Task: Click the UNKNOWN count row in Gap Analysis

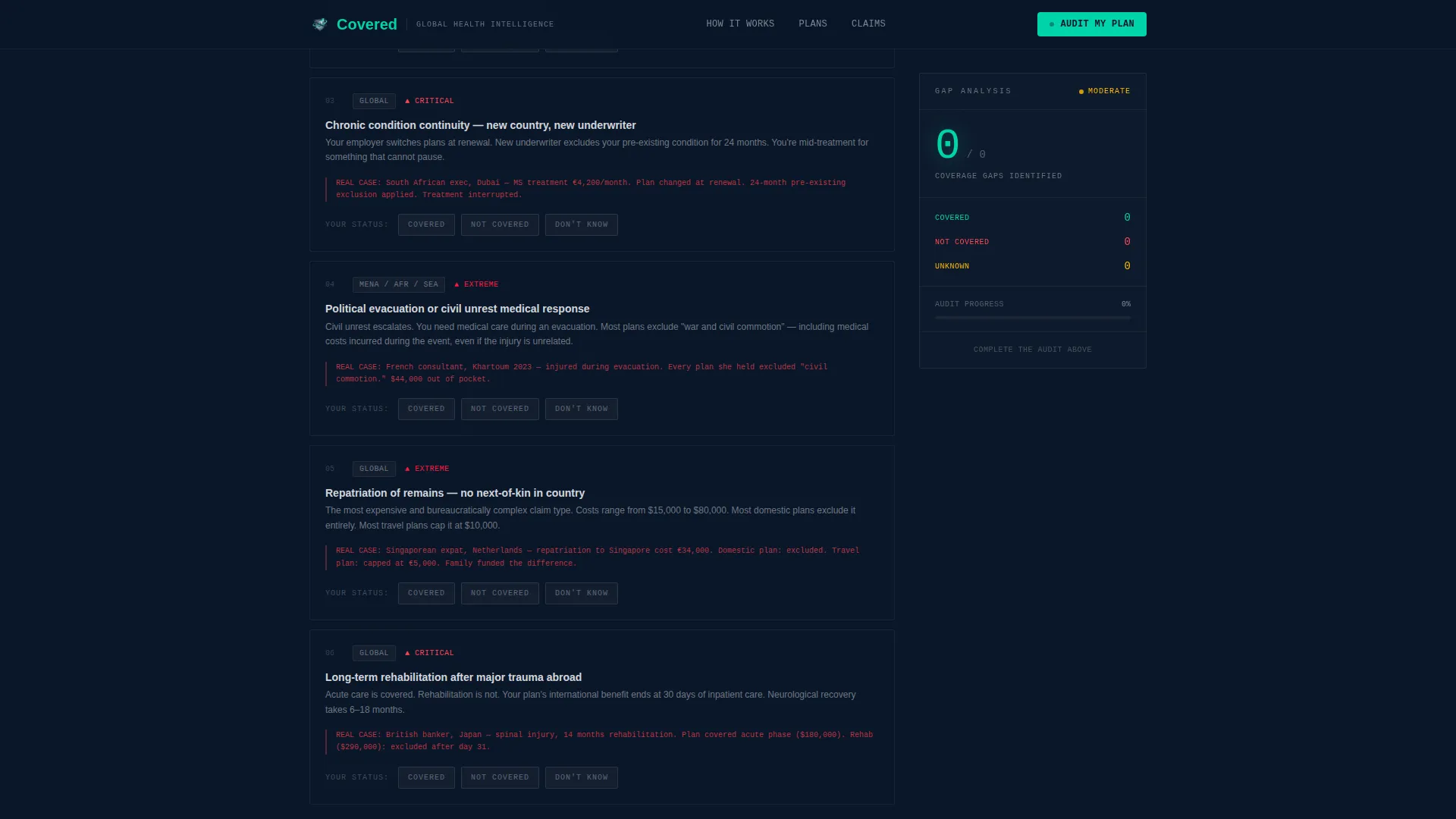Action: [1033, 266]
